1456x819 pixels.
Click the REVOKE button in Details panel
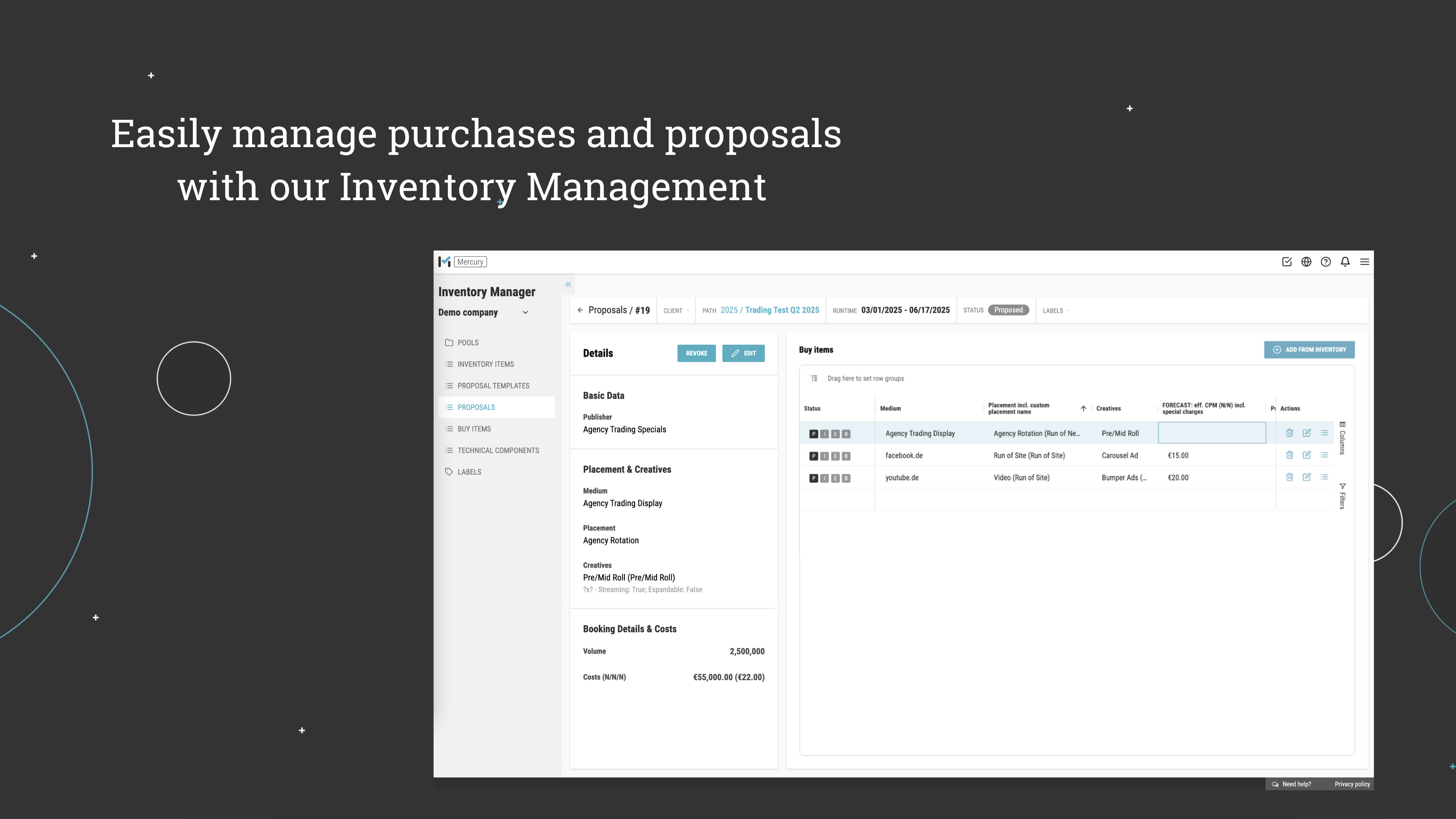coord(697,353)
